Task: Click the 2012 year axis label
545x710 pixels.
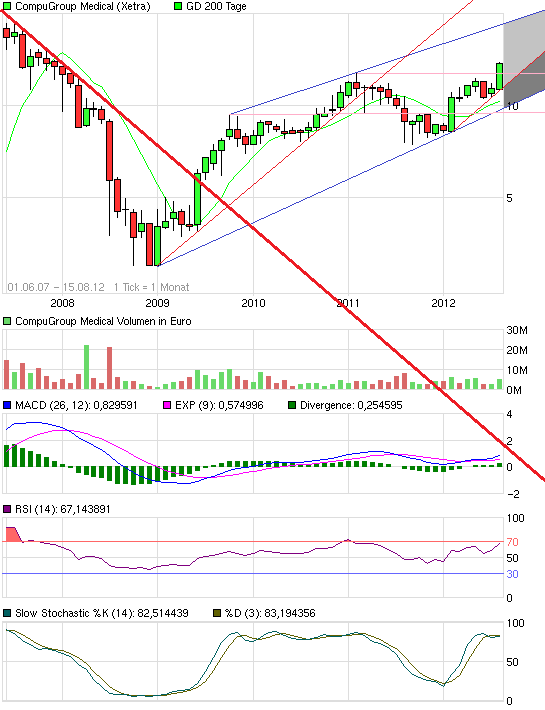Action: (443, 302)
